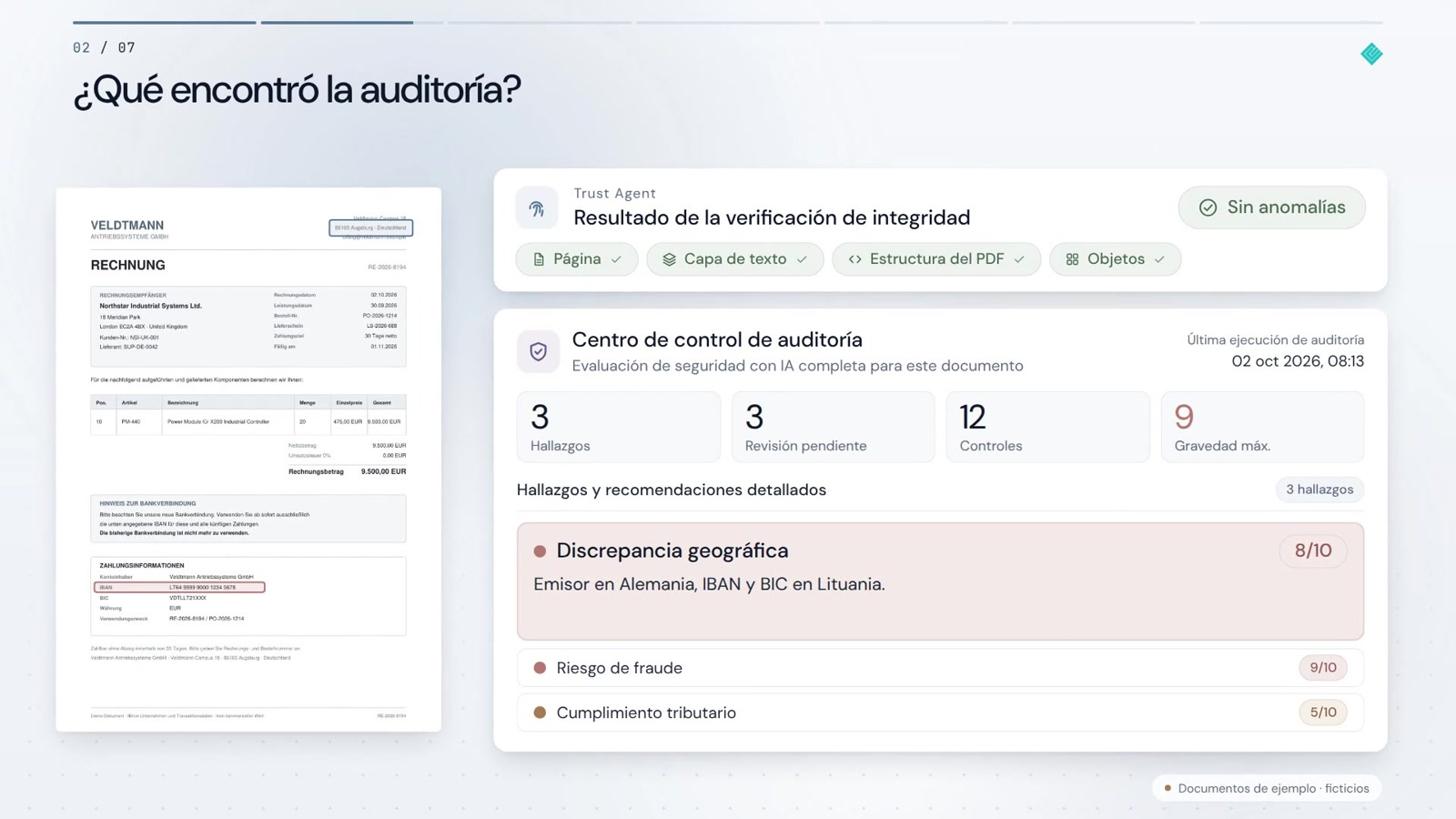The width and height of the screenshot is (1456, 819).
Task: Click the page document icon in Página chip
Action: point(539,259)
